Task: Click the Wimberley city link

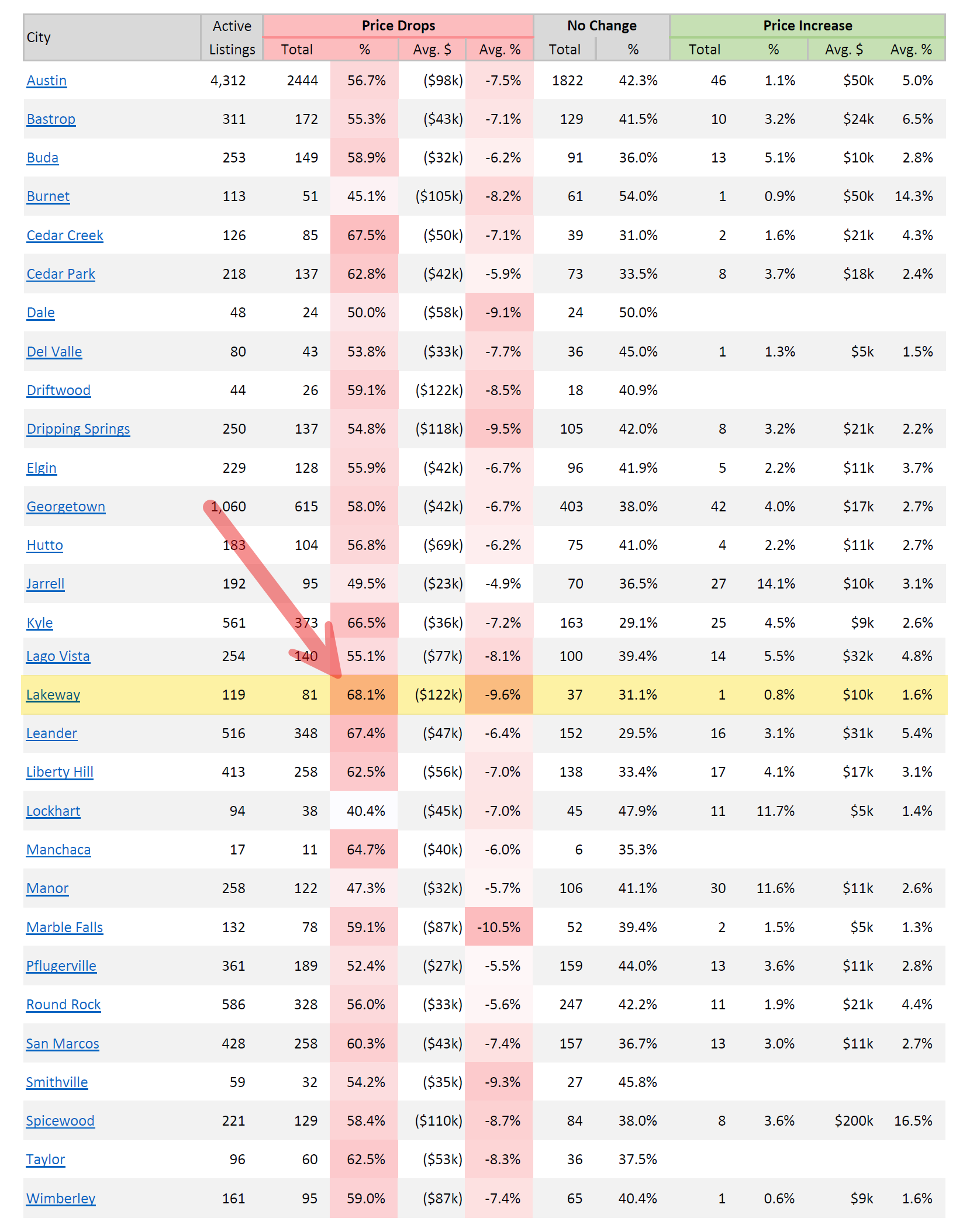Action: (61, 1199)
